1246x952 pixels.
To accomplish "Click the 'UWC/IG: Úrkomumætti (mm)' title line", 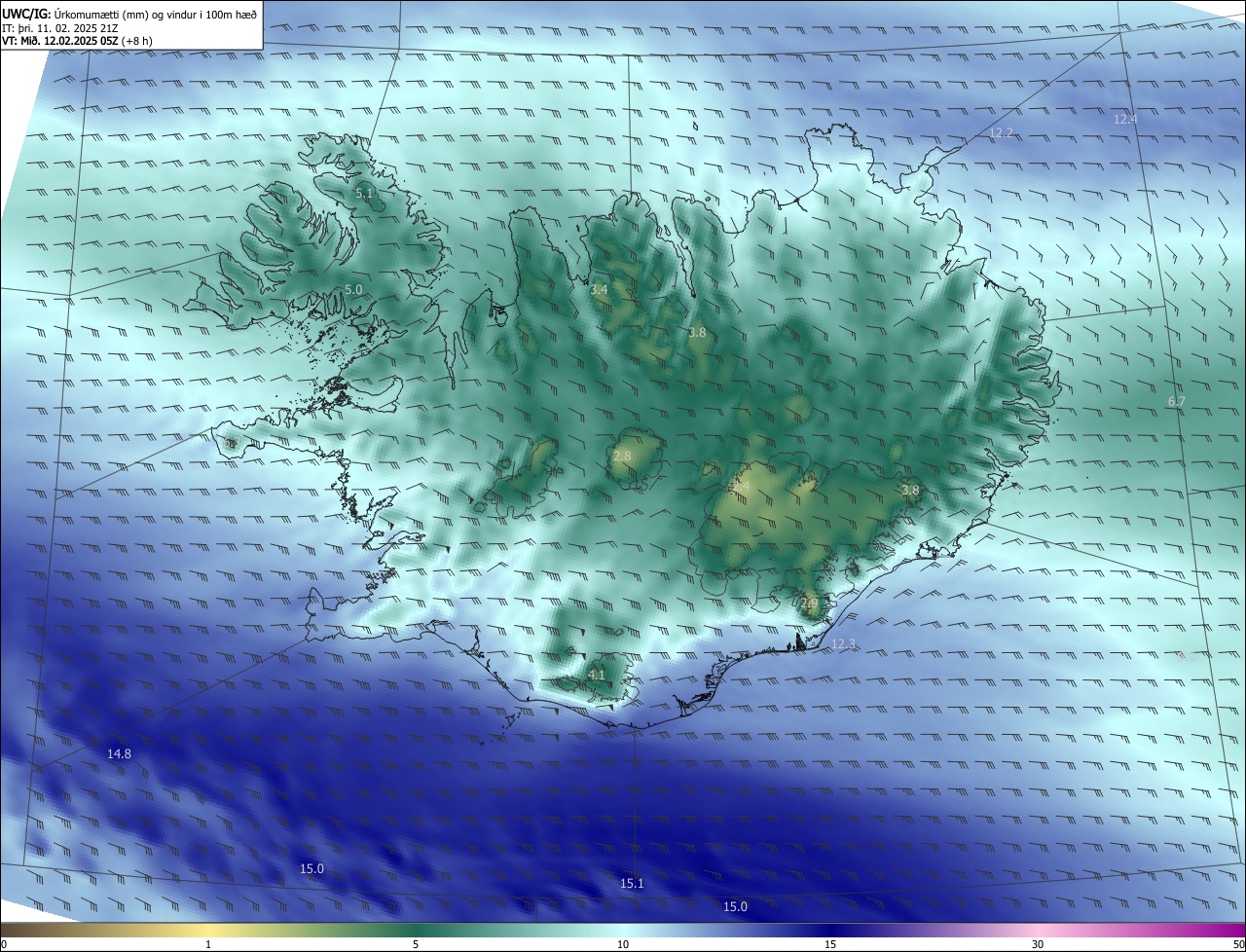I will click(x=129, y=15).
